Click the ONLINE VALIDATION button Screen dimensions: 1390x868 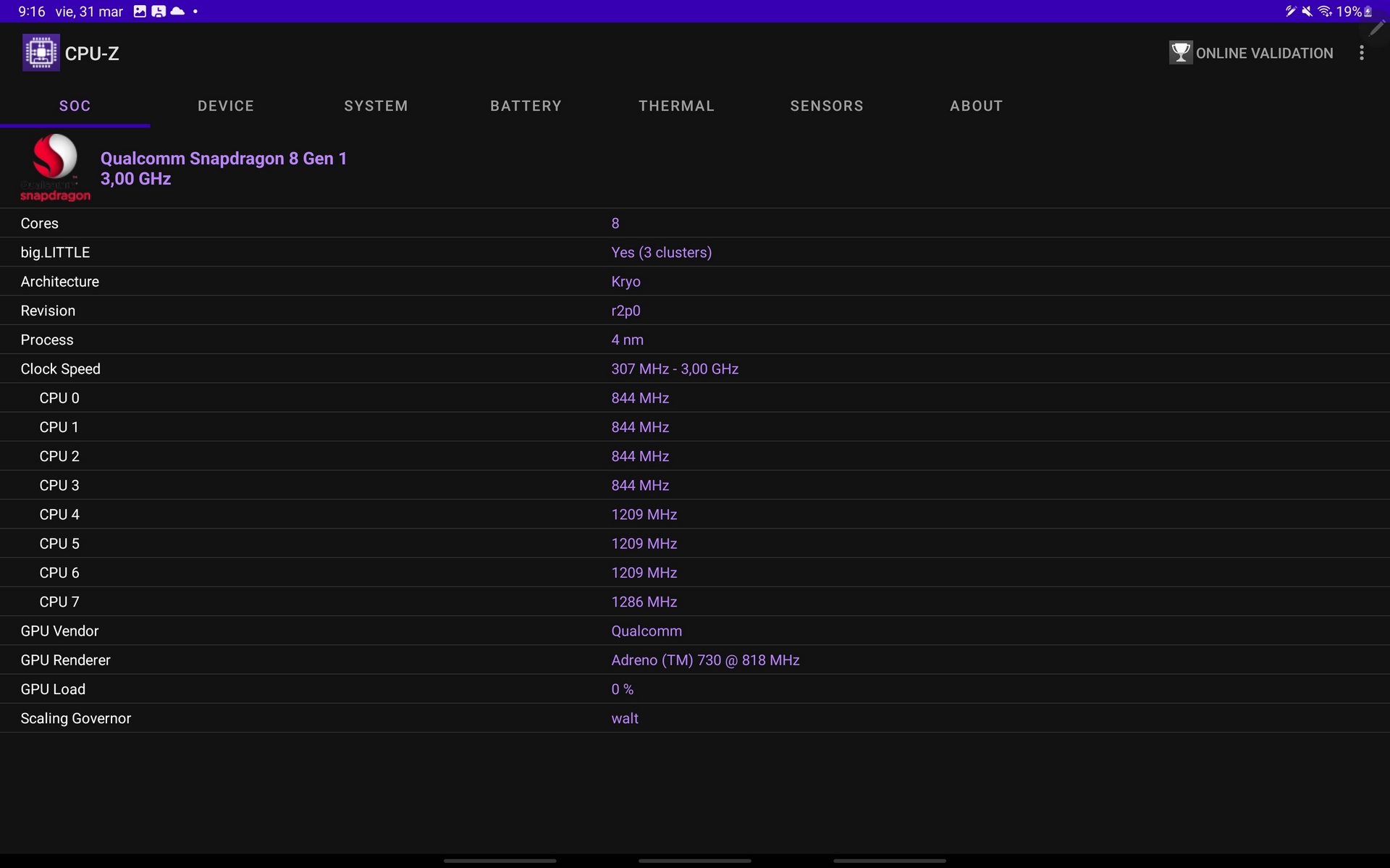1251,53
